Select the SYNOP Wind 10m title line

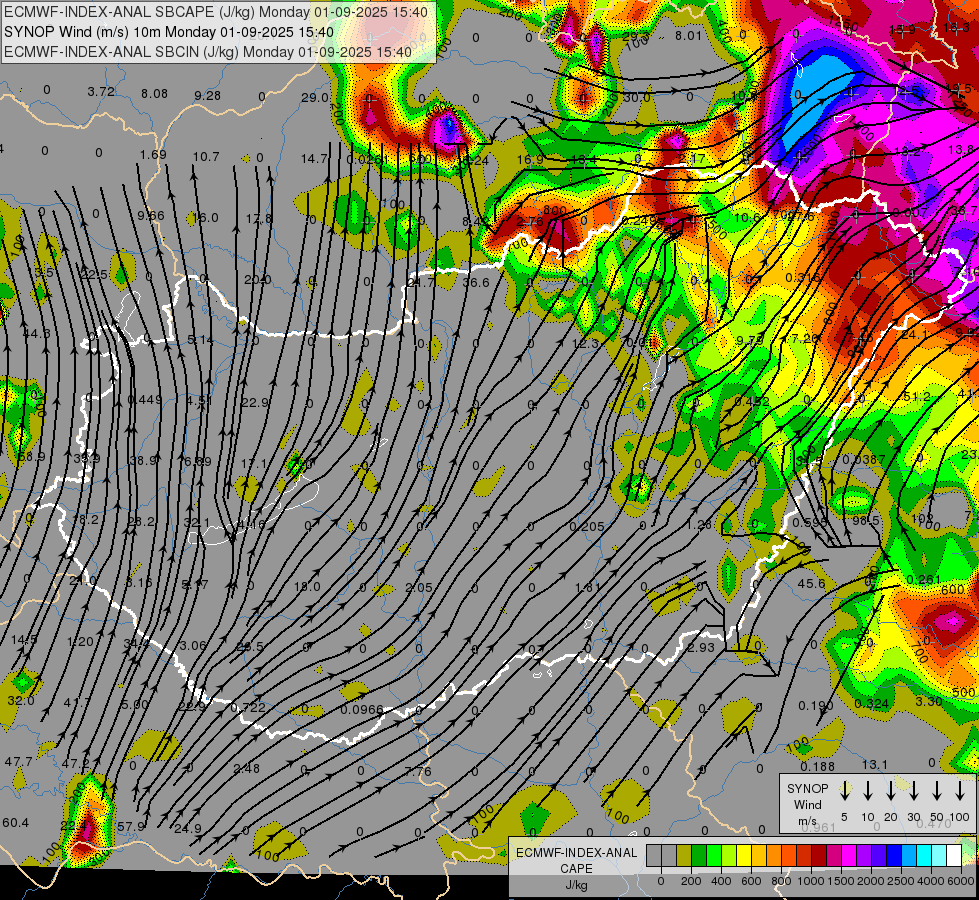click(x=169, y=32)
